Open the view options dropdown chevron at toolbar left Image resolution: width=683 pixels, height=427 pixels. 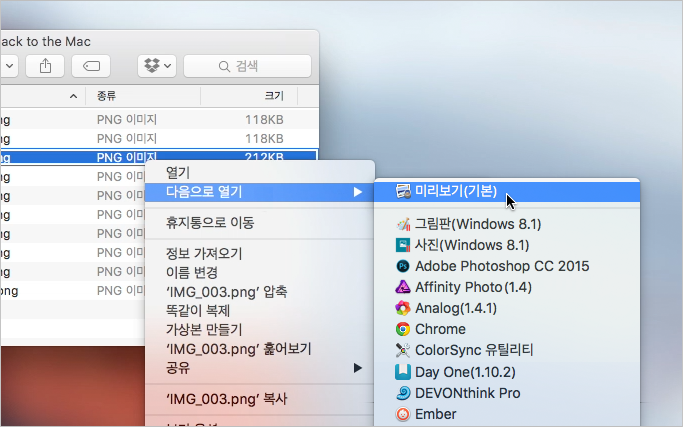[x=9, y=66]
